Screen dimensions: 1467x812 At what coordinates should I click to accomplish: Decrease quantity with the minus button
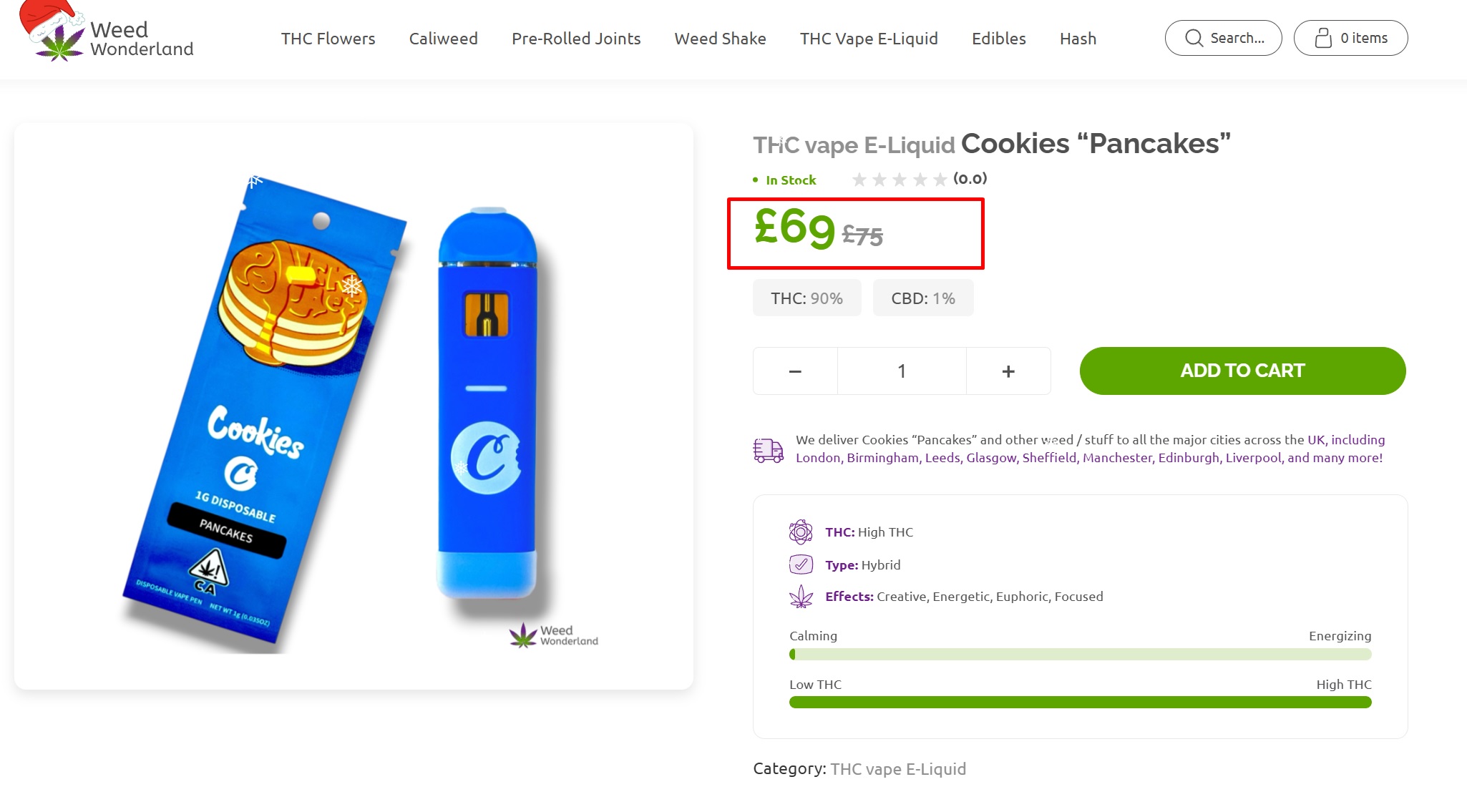(795, 371)
